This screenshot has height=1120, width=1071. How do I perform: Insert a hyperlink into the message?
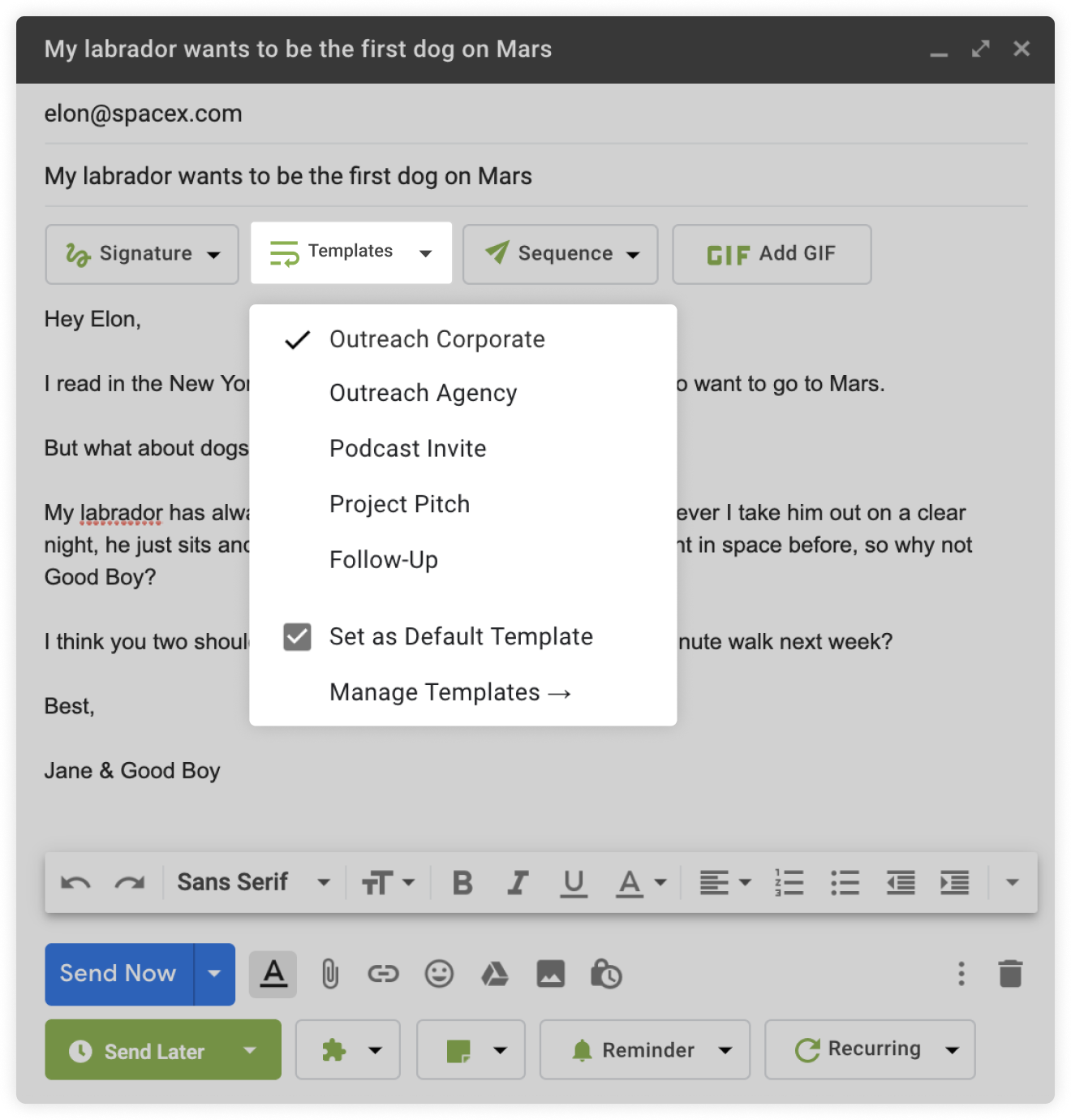coord(384,974)
